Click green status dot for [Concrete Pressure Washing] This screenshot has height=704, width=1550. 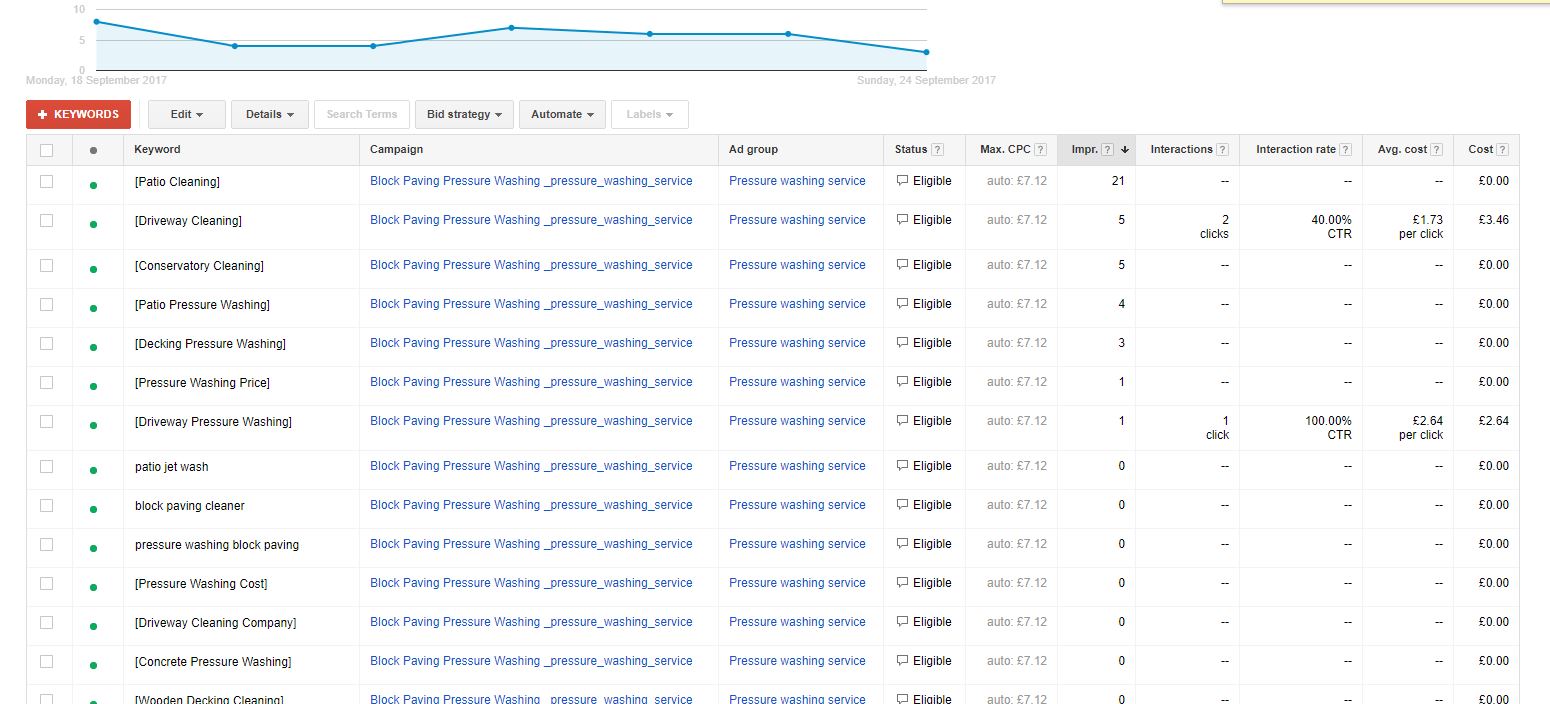93,665
